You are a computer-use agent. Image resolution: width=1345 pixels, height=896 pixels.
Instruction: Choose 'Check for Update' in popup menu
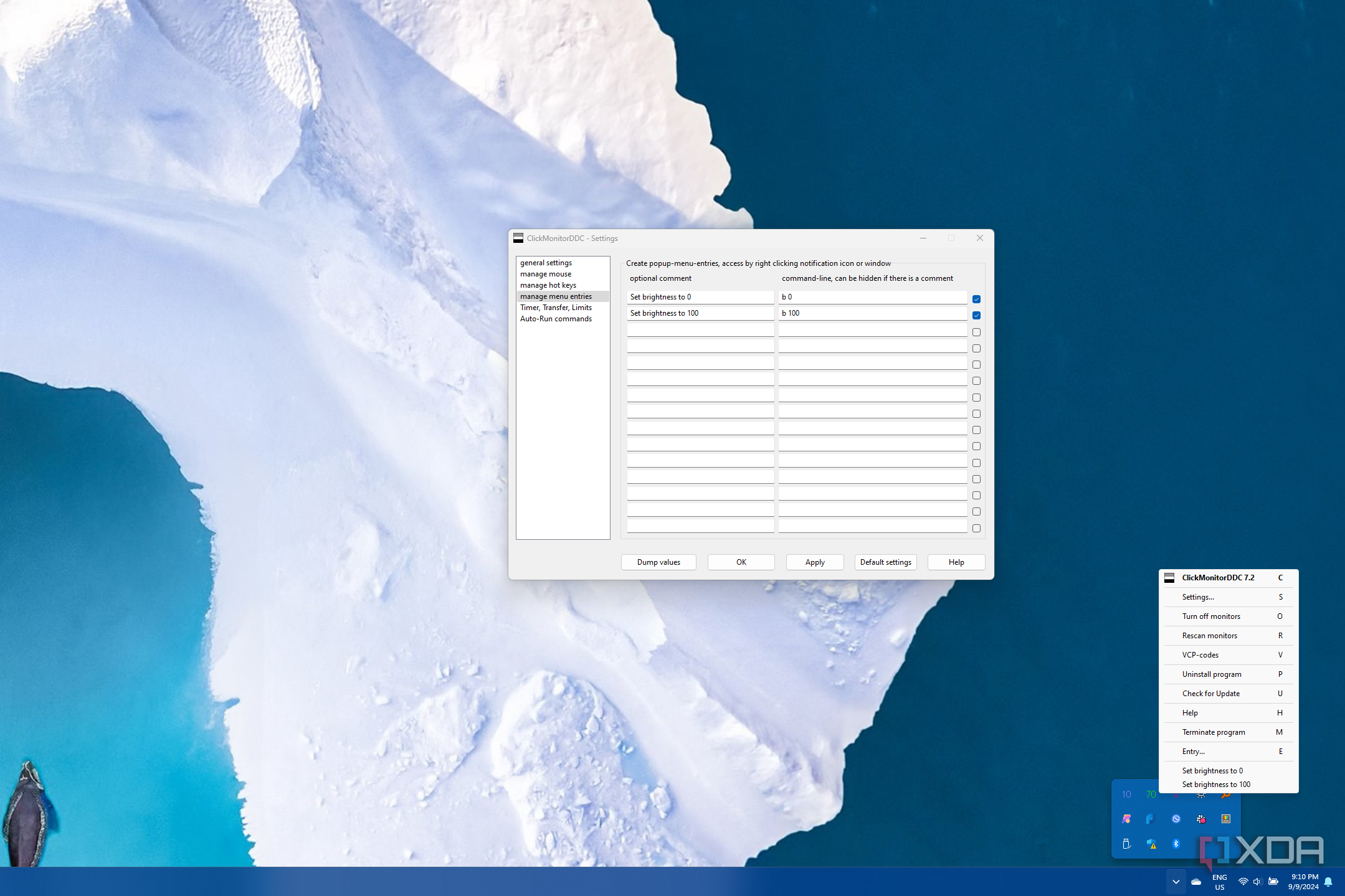[1229, 694]
